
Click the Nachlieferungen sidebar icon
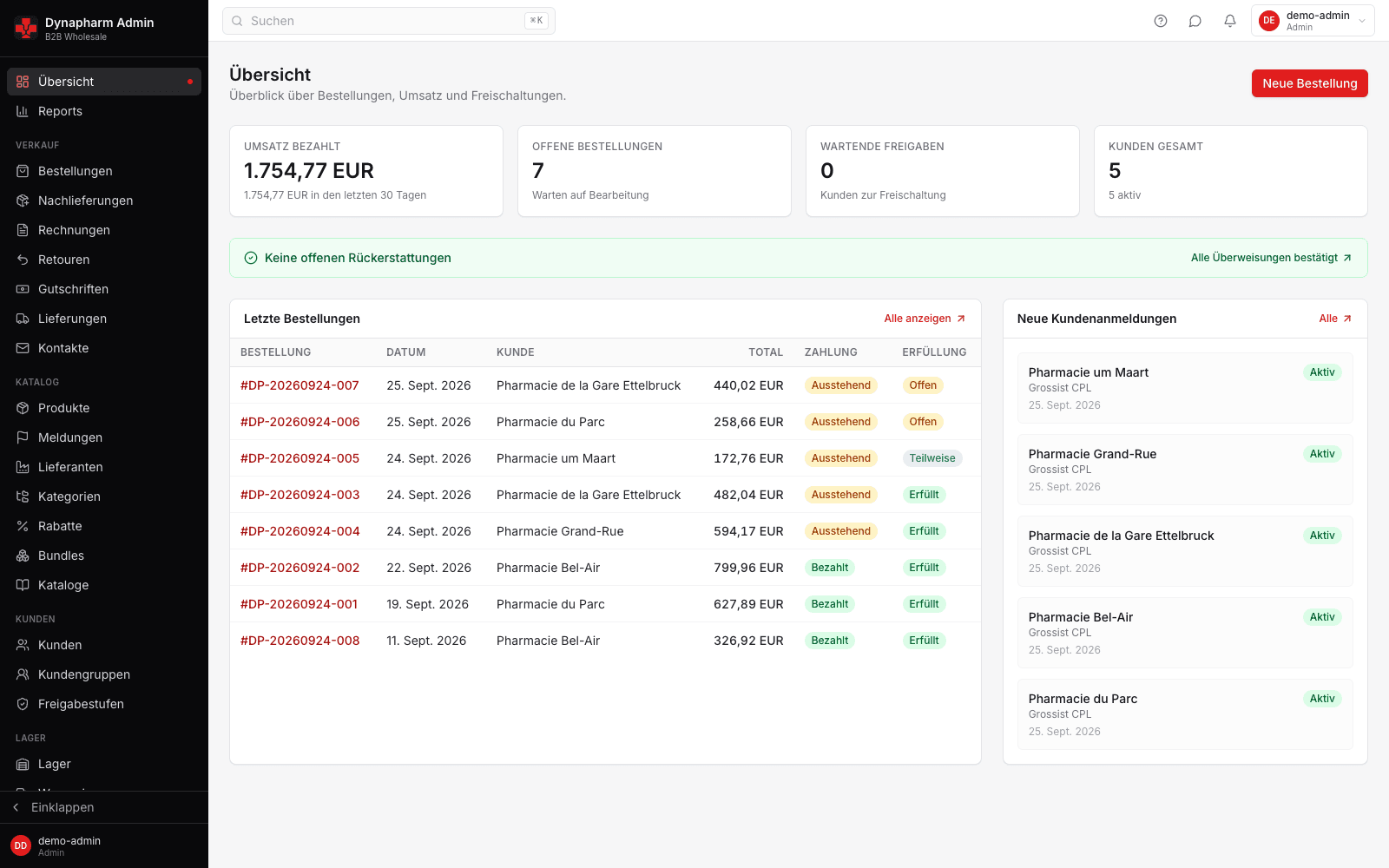(x=23, y=201)
